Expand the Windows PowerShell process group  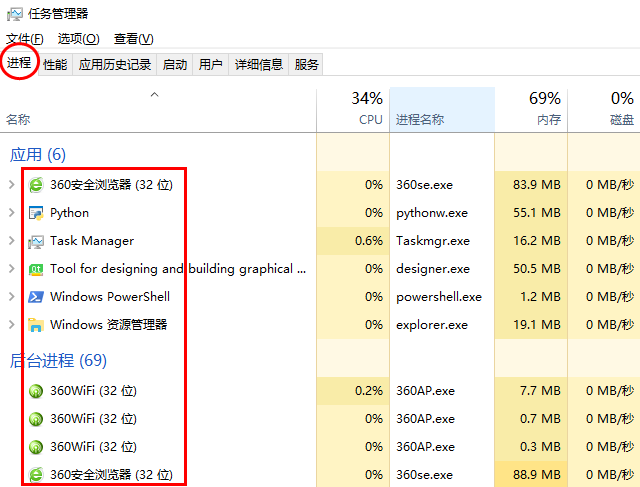(11, 297)
